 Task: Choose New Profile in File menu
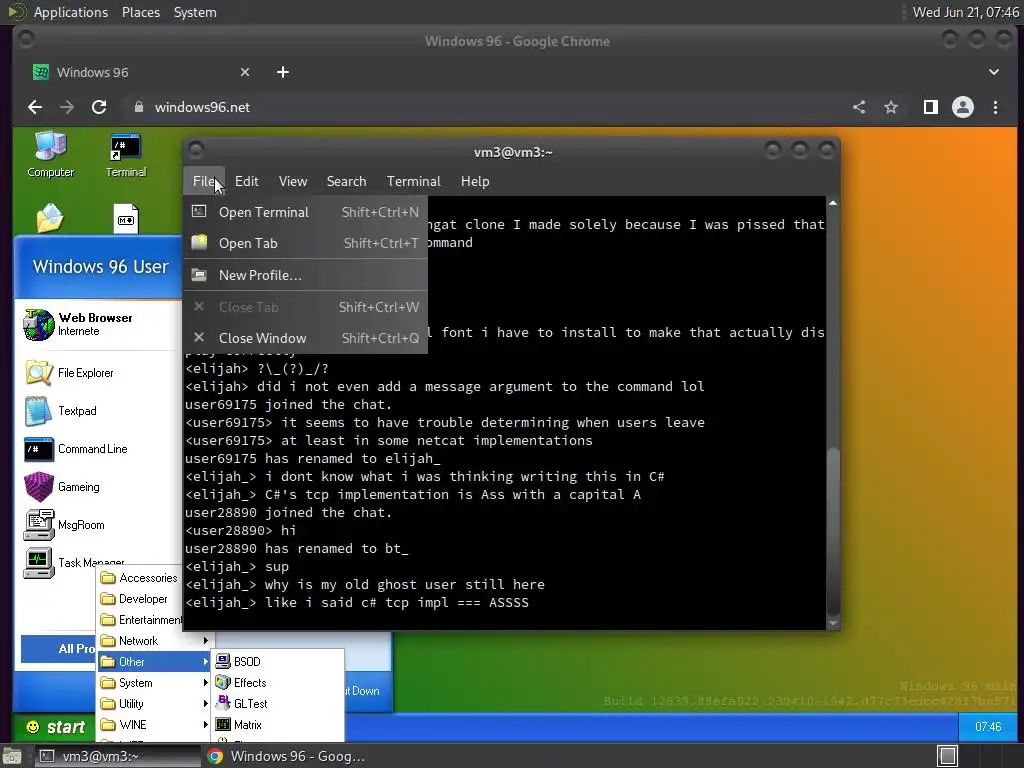point(305,275)
